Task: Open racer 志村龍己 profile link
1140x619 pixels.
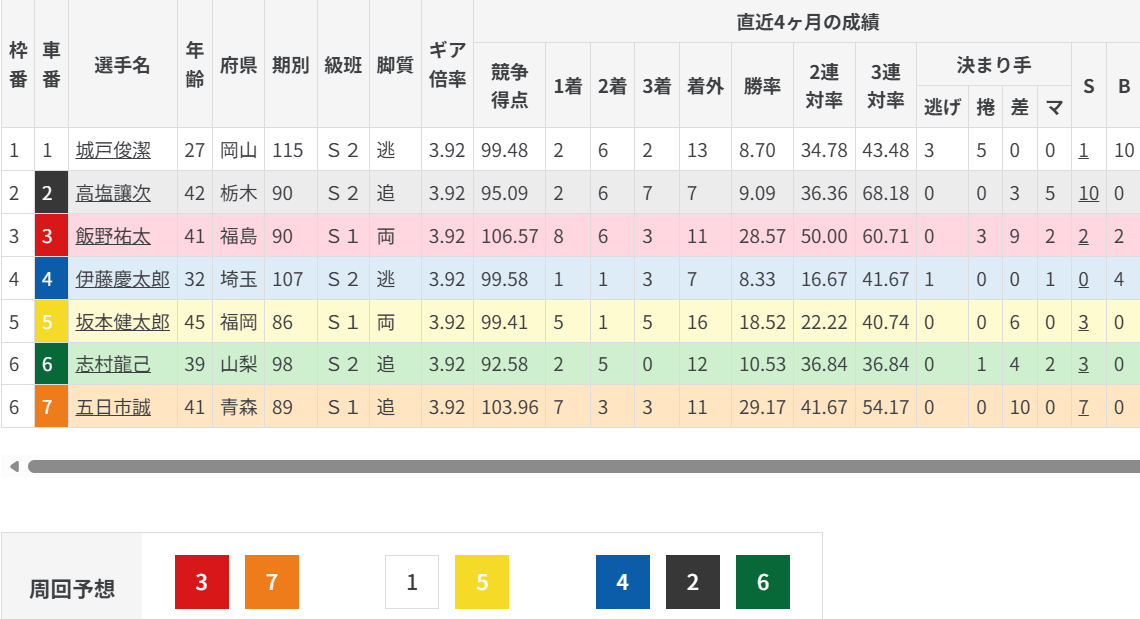Action: pos(113,365)
